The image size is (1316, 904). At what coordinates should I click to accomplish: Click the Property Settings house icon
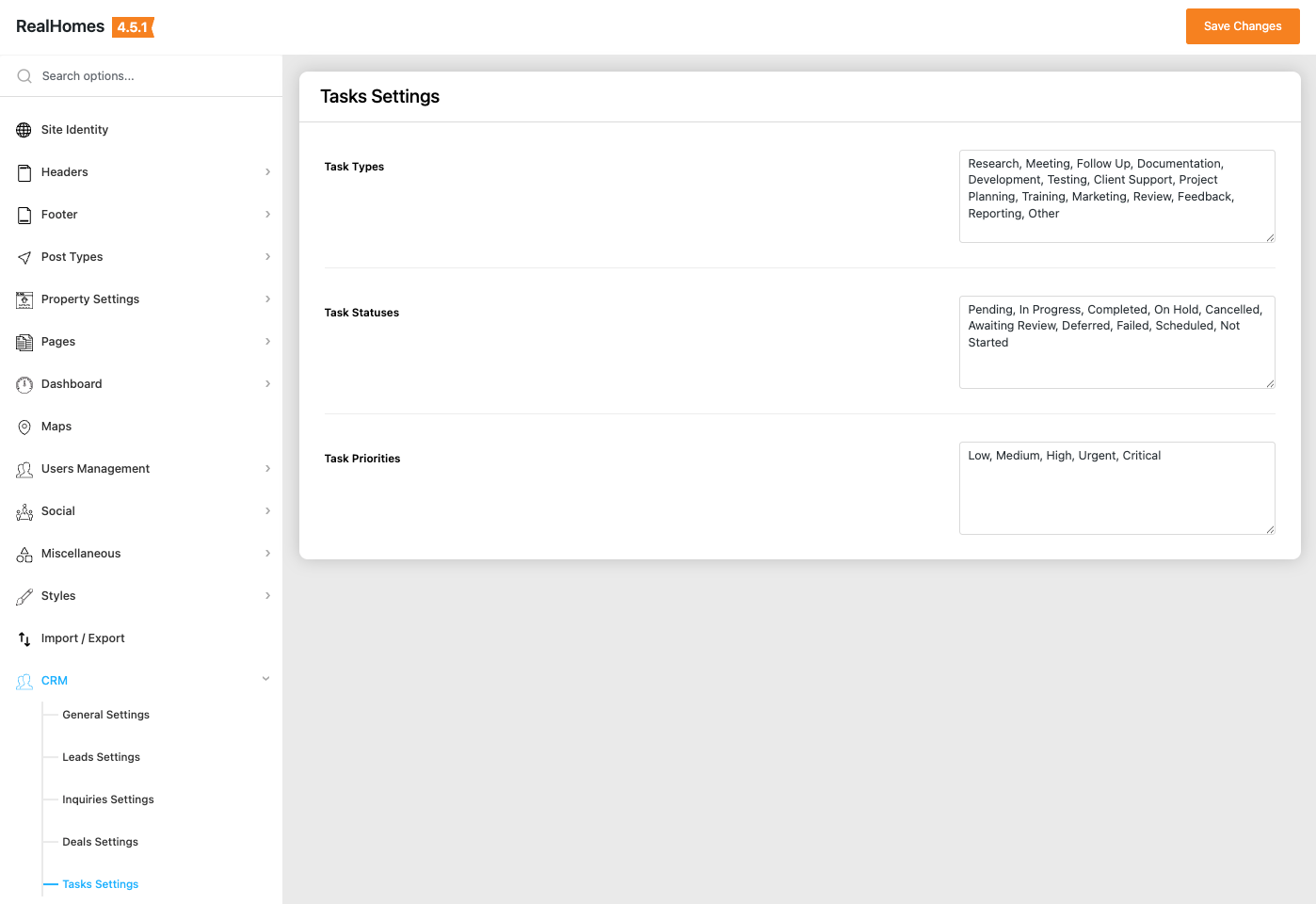tap(24, 299)
